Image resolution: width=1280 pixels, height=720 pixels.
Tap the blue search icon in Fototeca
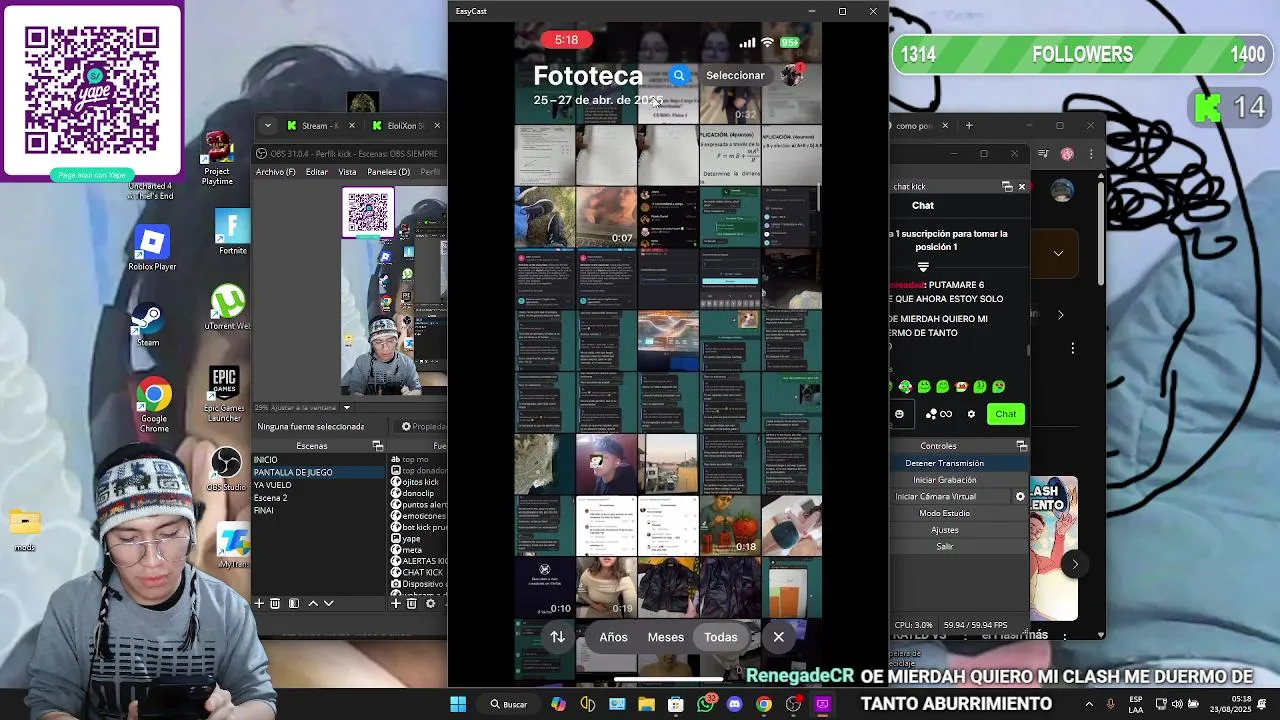point(679,75)
